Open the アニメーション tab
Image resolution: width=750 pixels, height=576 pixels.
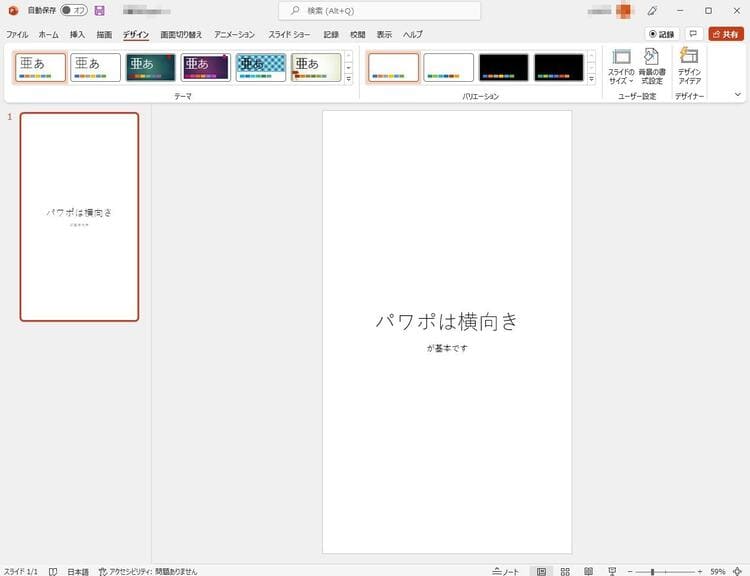coord(234,34)
